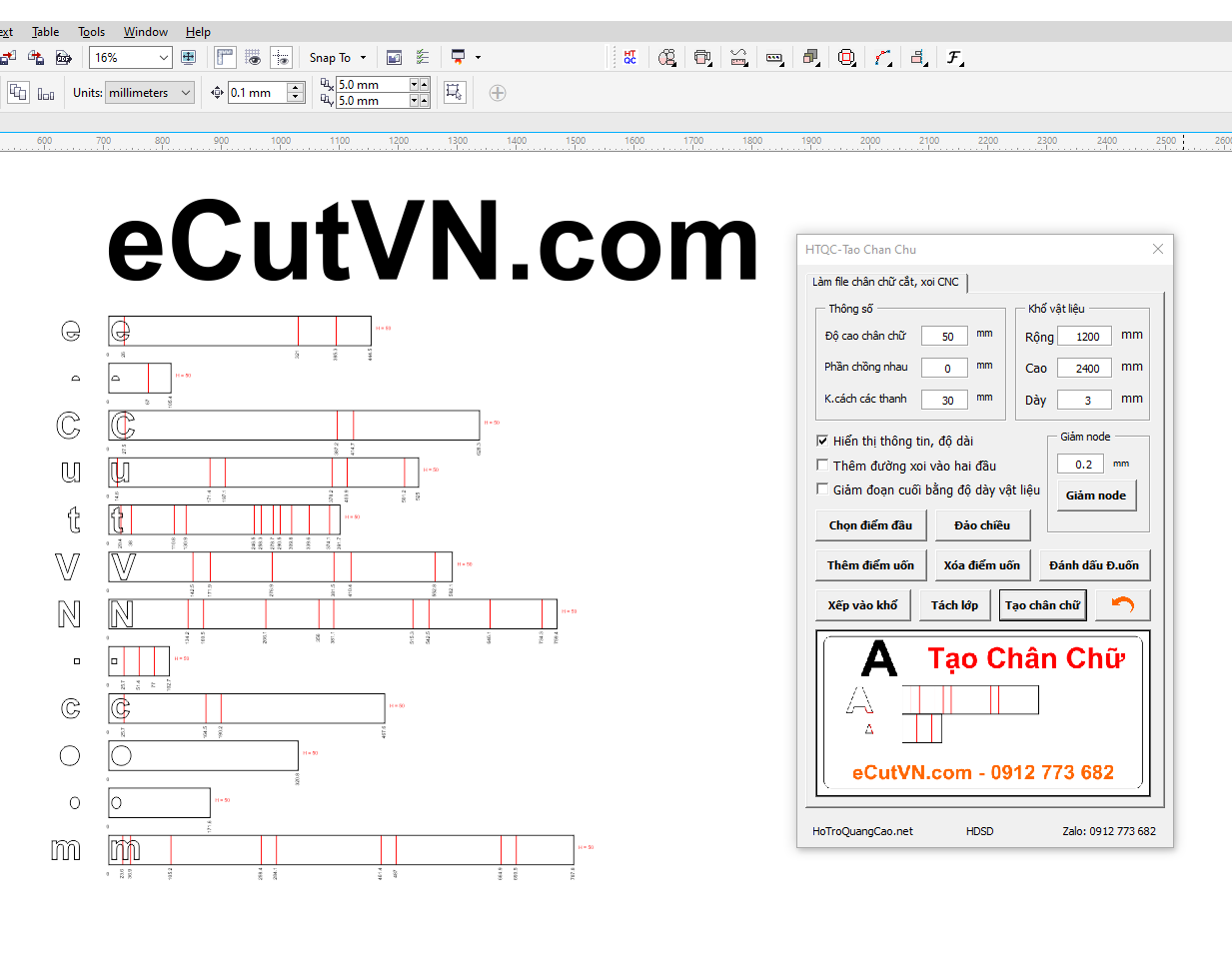
Task: Click the Phần chồng nhau value field
Action: (944, 369)
